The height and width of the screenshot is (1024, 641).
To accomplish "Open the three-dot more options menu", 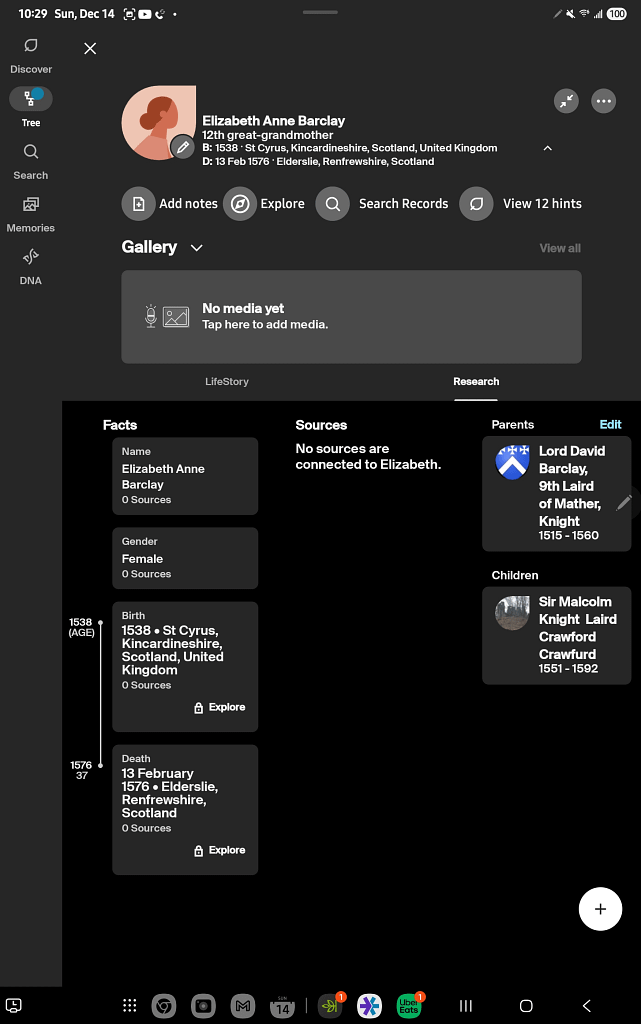I will (x=603, y=101).
